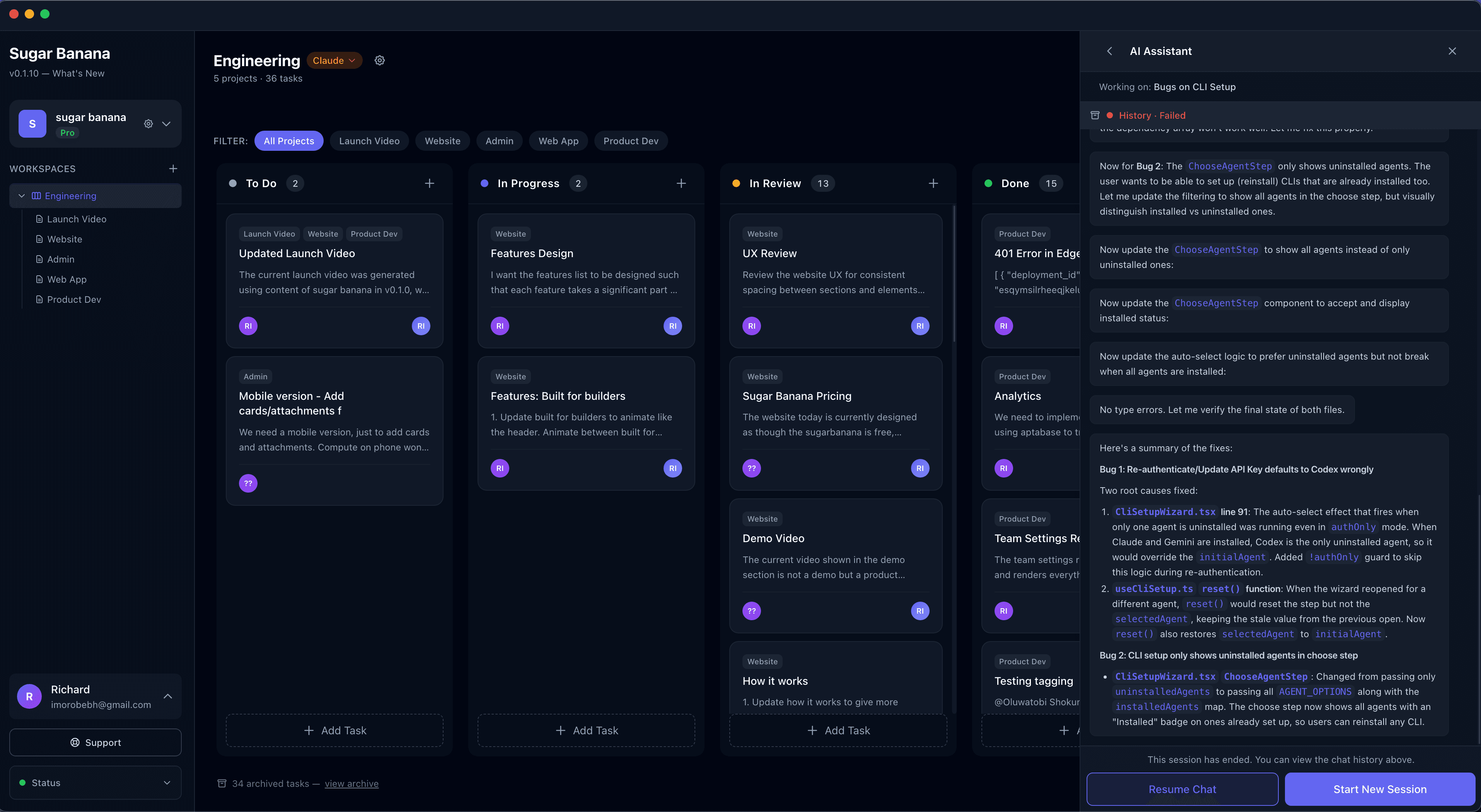Go back in AI Assistant panel

[x=1110, y=51]
